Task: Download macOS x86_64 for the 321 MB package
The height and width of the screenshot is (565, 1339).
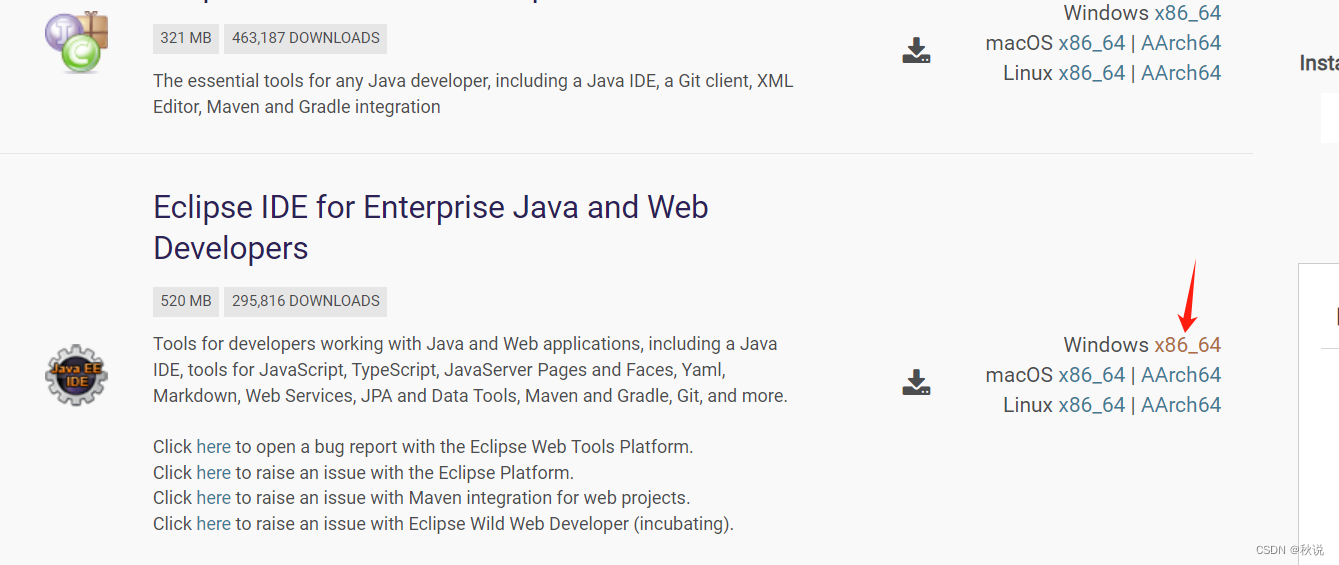Action: click(1092, 43)
